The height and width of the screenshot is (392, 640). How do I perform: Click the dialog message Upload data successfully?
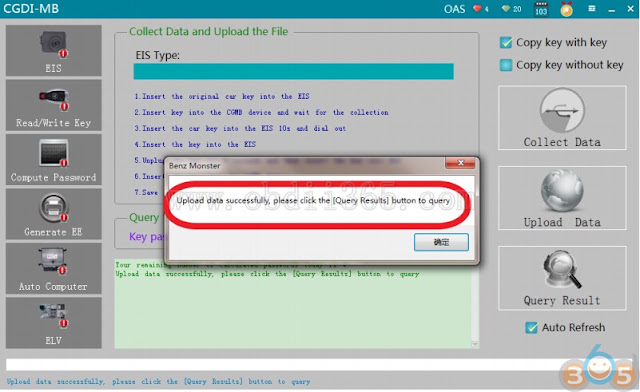point(313,200)
